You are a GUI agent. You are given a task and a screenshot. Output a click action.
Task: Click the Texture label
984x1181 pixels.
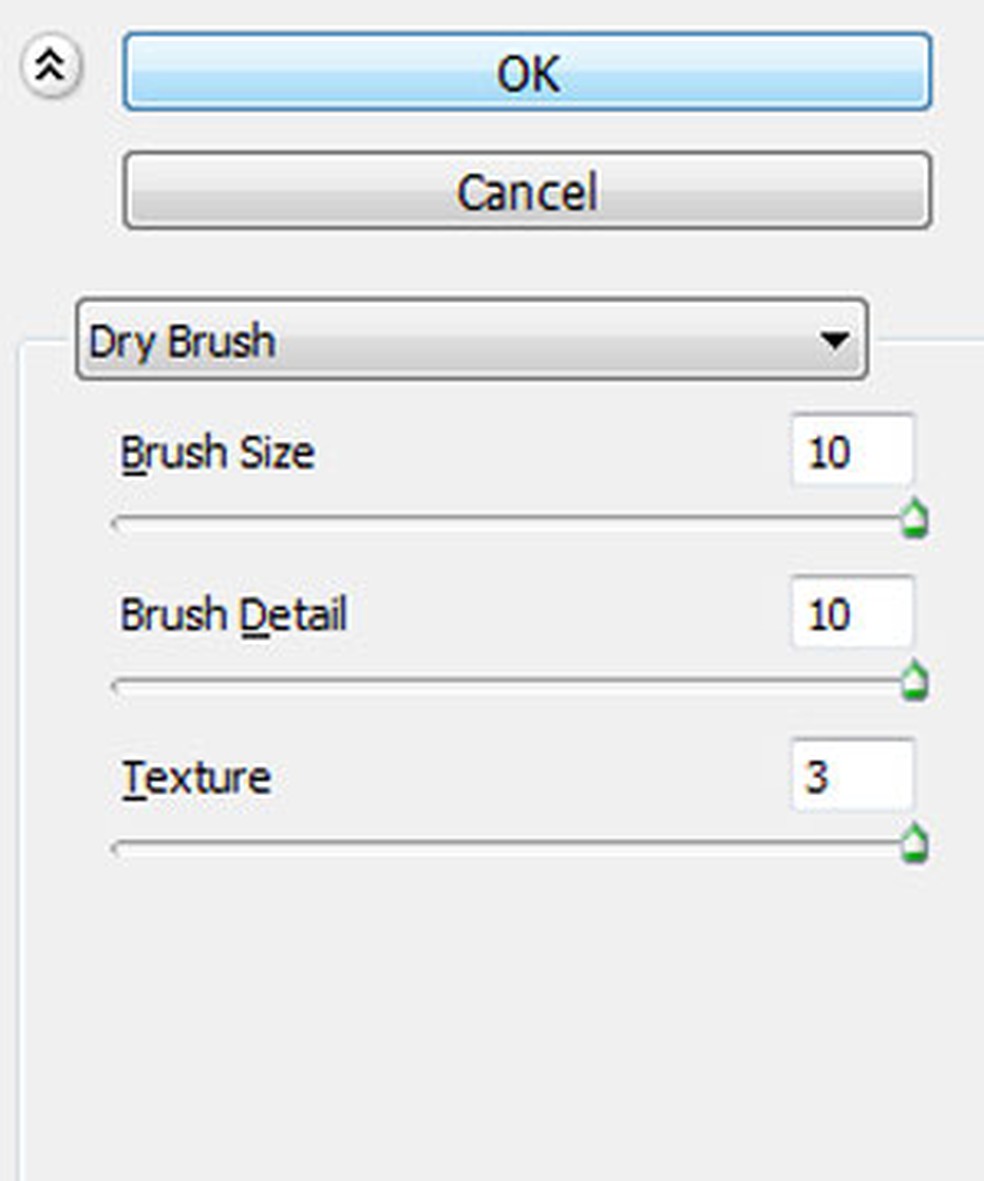(196, 777)
